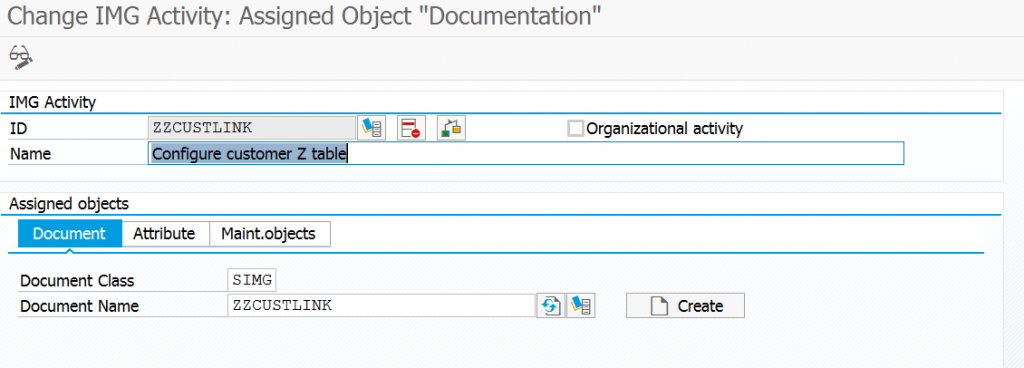Open the Attribute tab
1024x368 pixels.
165,234
